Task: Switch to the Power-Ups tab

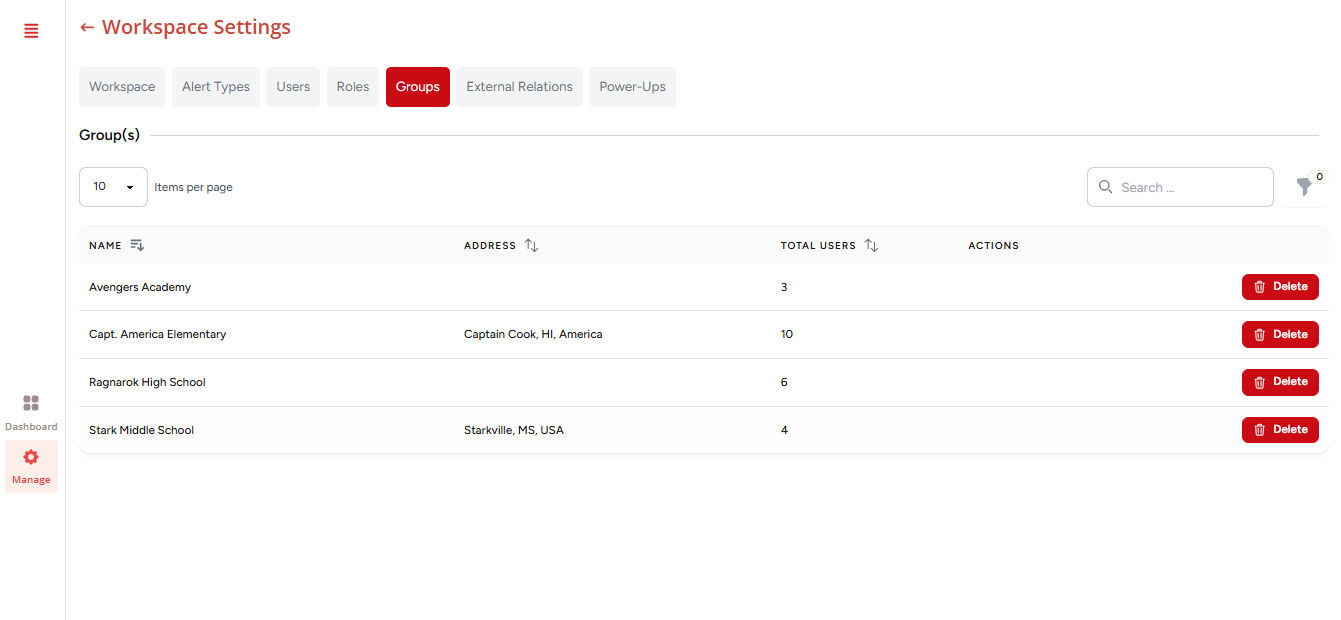Action: pyautogui.click(x=632, y=87)
